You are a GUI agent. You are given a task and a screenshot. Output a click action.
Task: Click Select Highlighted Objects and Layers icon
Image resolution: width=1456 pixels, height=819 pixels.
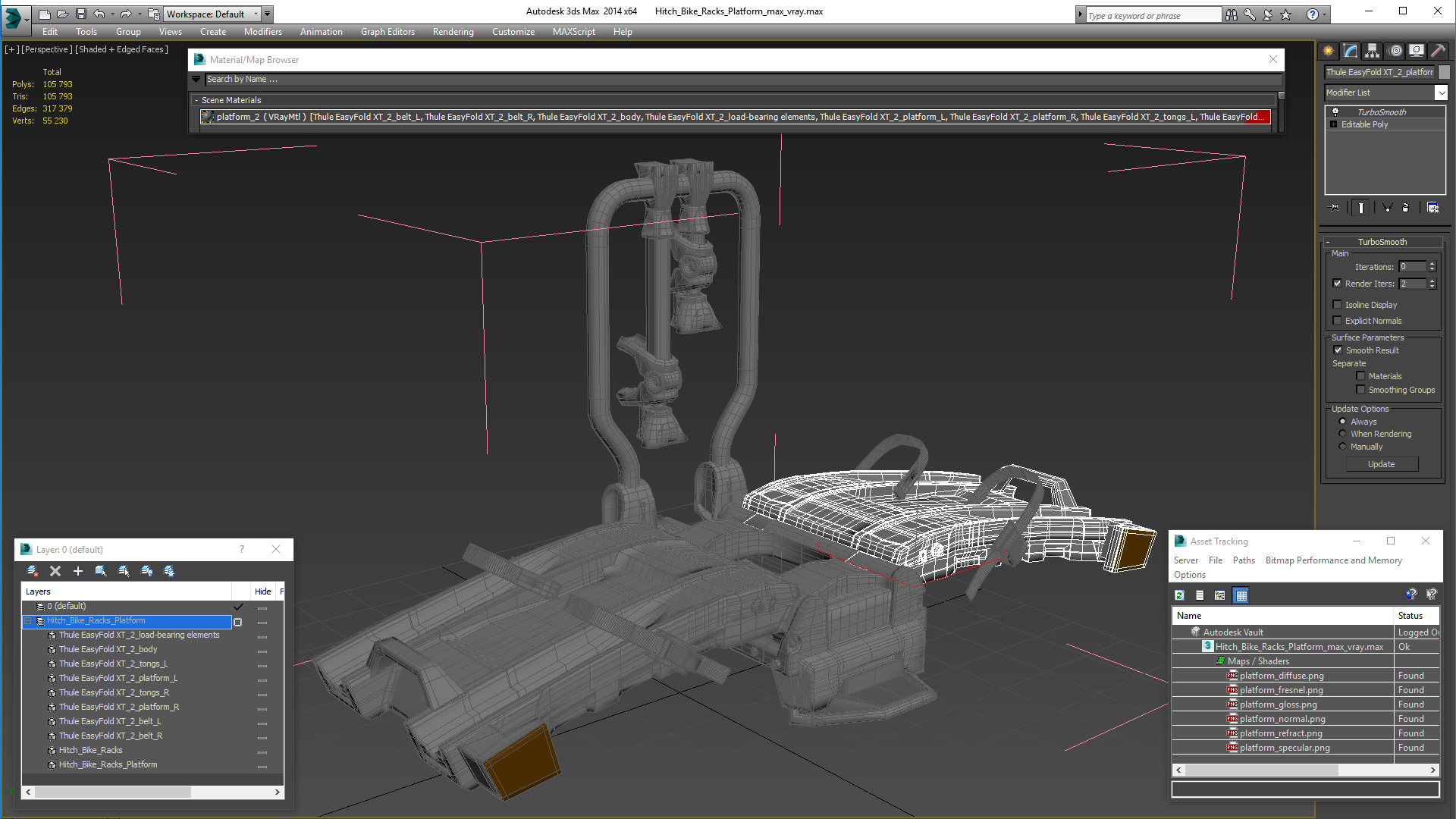pyautogui.click(x=101, y=571)
